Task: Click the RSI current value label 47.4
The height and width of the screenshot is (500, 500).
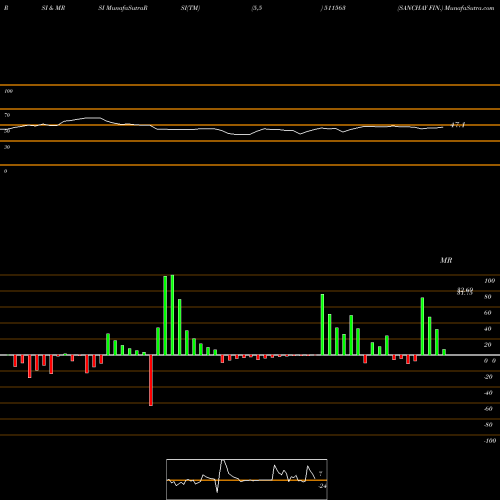Action: pos(458,125)
